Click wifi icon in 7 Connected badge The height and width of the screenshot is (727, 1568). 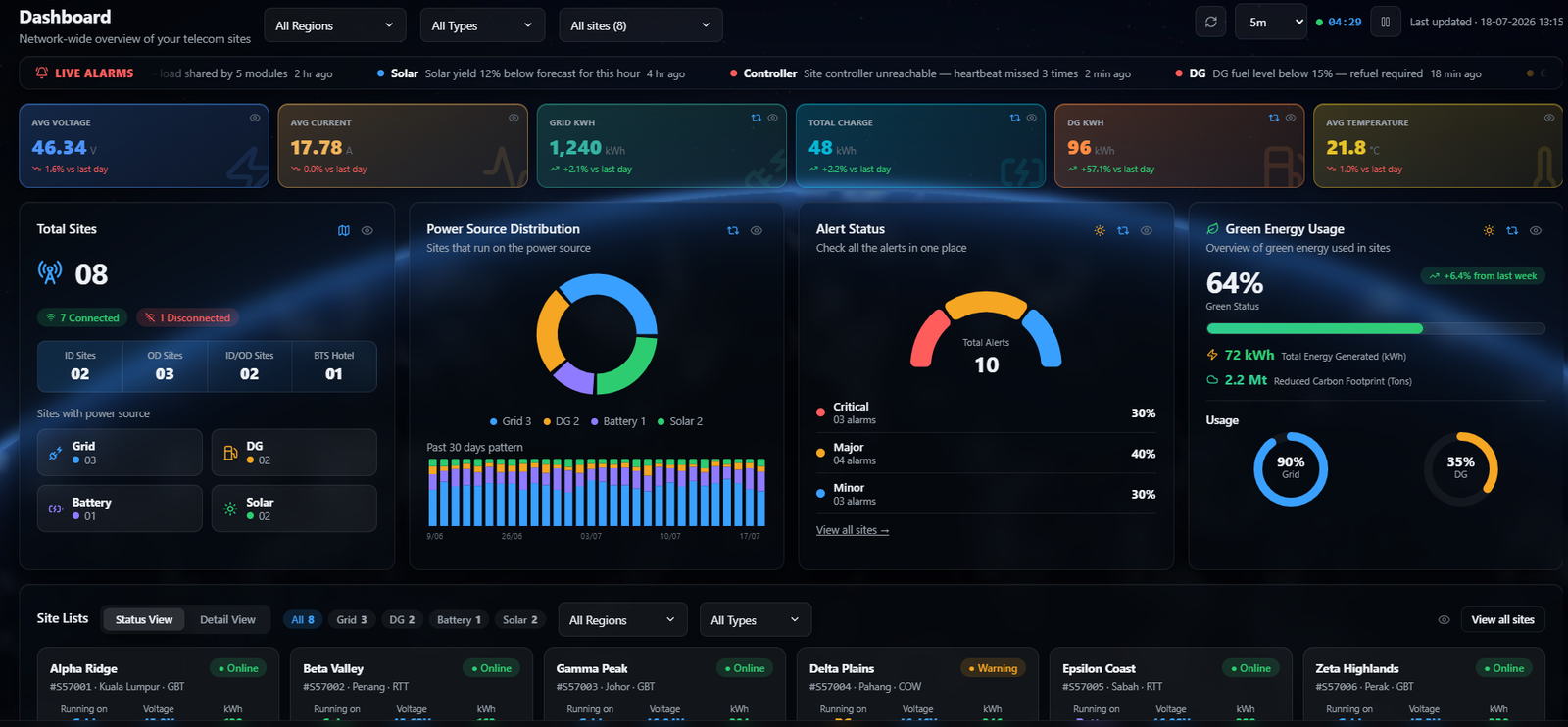(x=51, y=317)
